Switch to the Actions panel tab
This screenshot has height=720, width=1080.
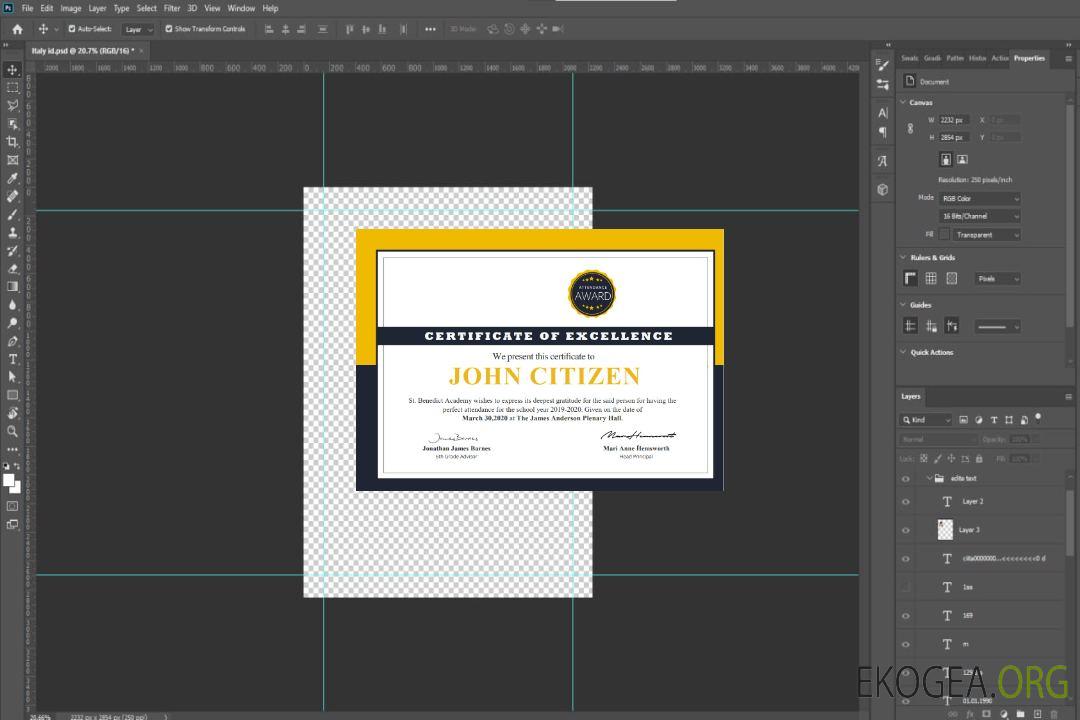click(999, 58)
